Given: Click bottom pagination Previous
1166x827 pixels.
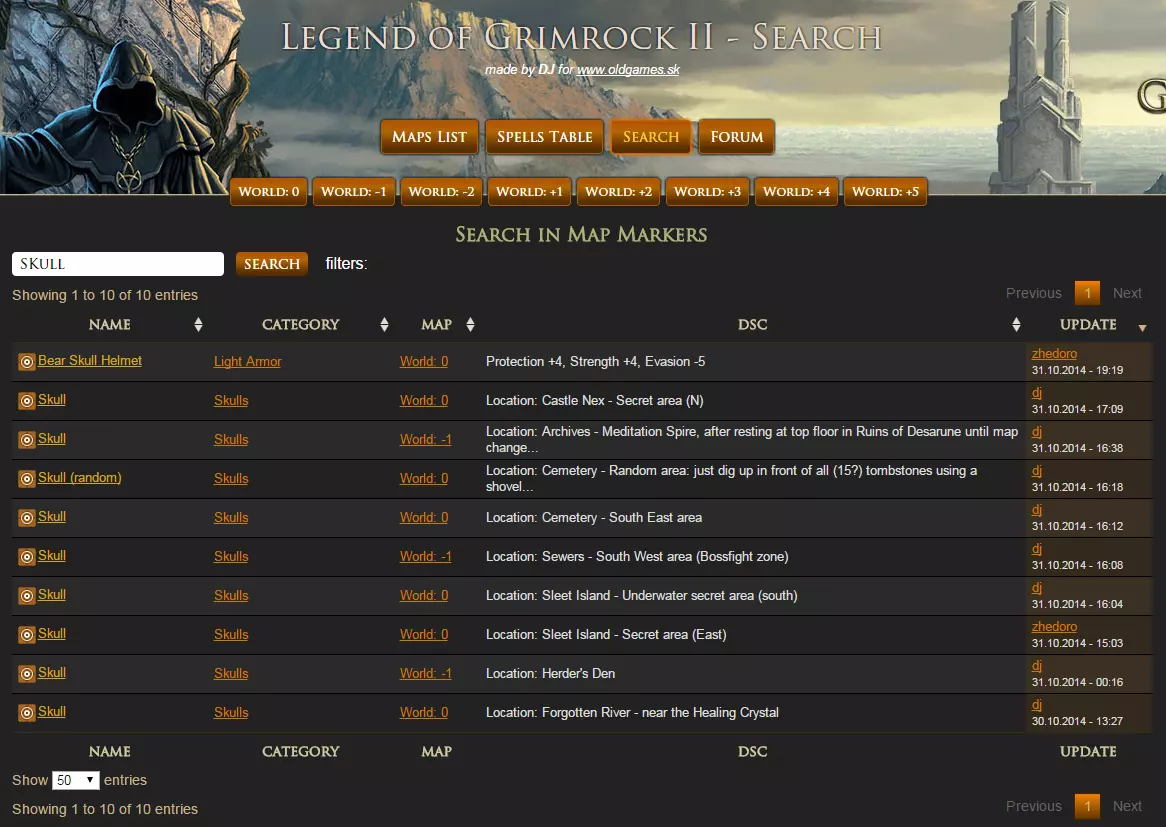Looking at the screenshot, I should pos(1034,806).
